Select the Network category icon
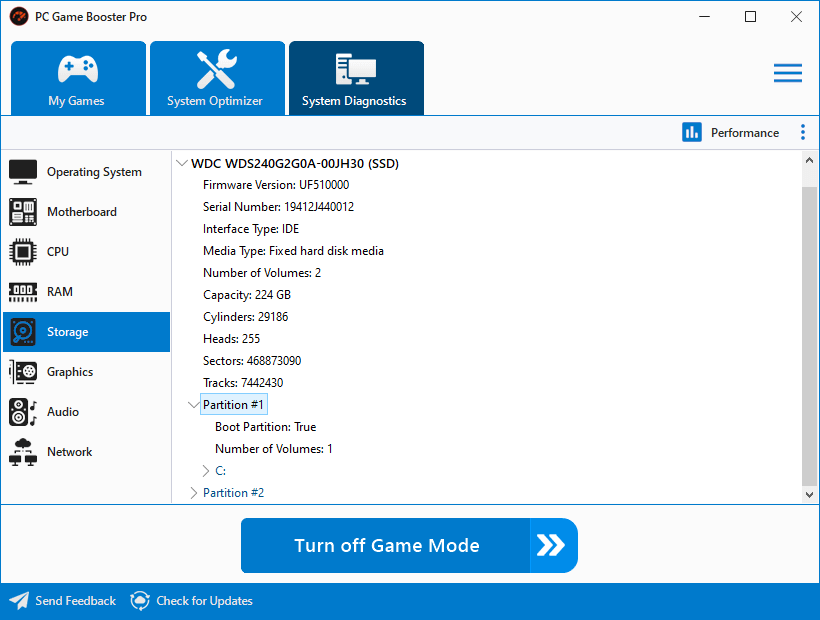The width and height of the screenshot is (820, 620). 24,451
